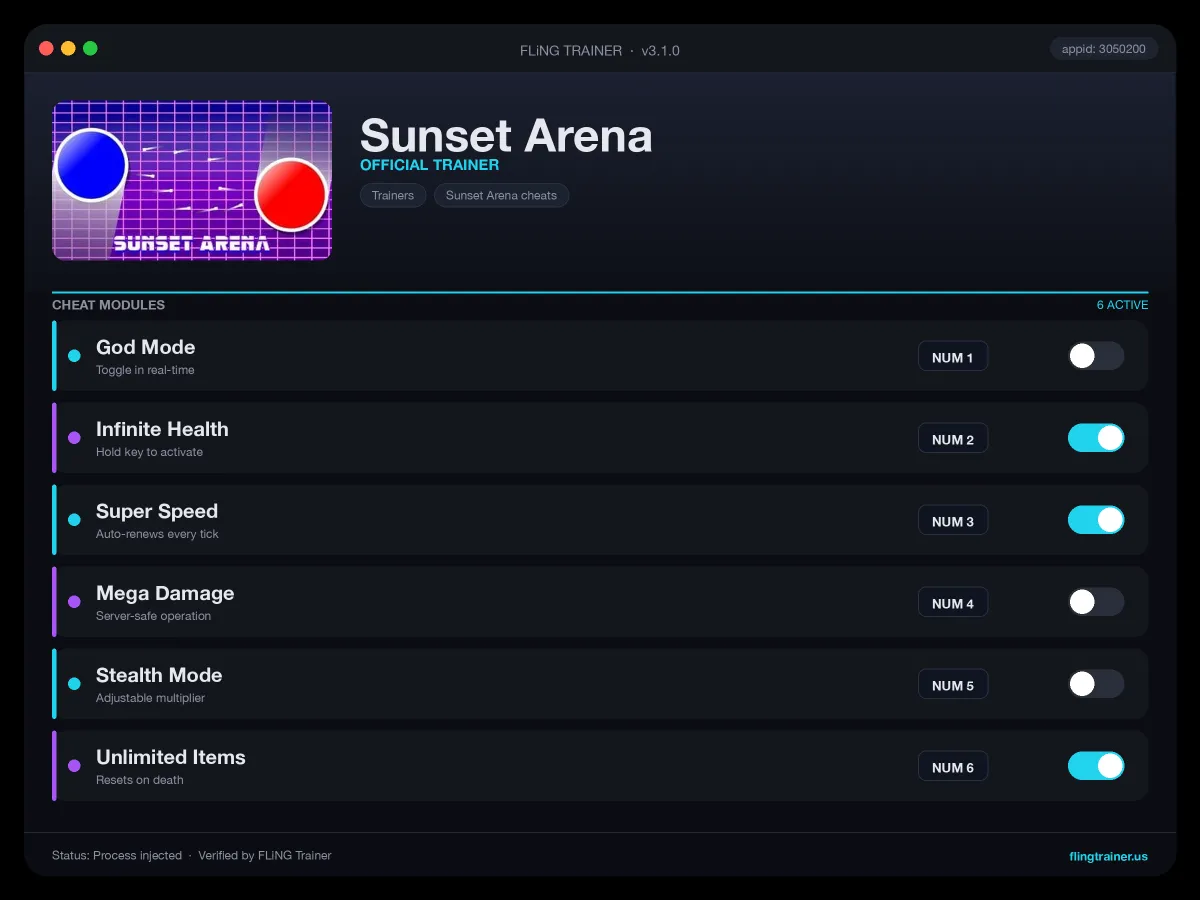Click the cyan status dot beside God Mode

[74, 356]
